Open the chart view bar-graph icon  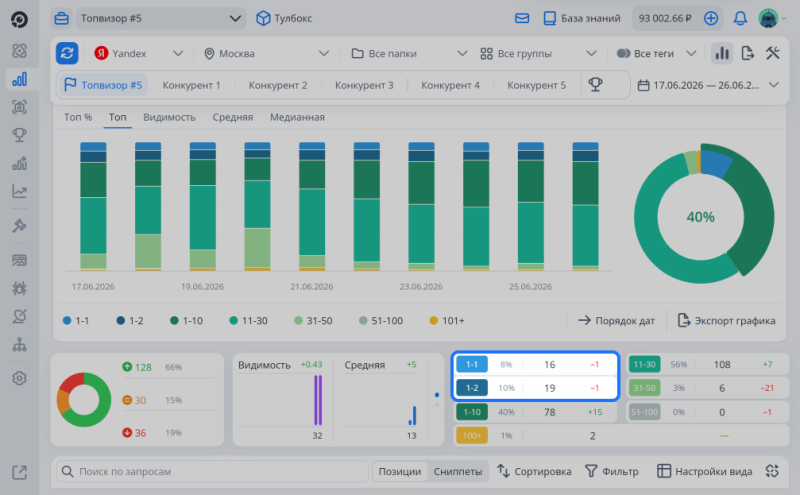click(722, 53)
